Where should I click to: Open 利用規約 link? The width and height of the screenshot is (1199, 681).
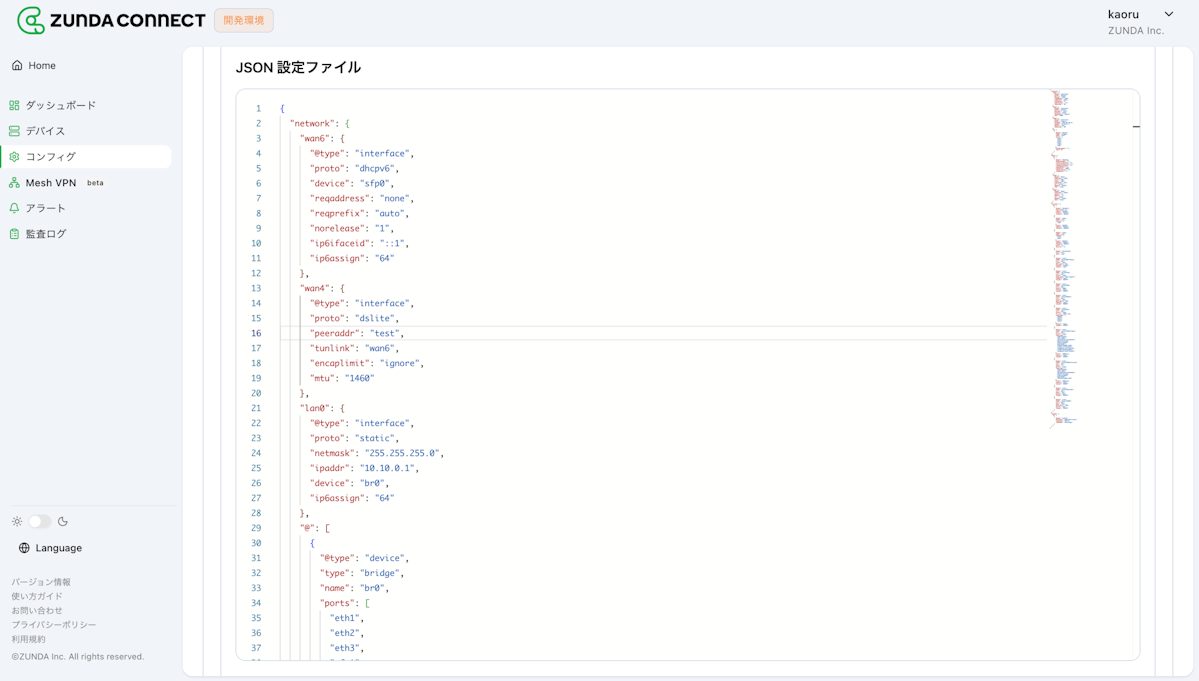[28, 639]
